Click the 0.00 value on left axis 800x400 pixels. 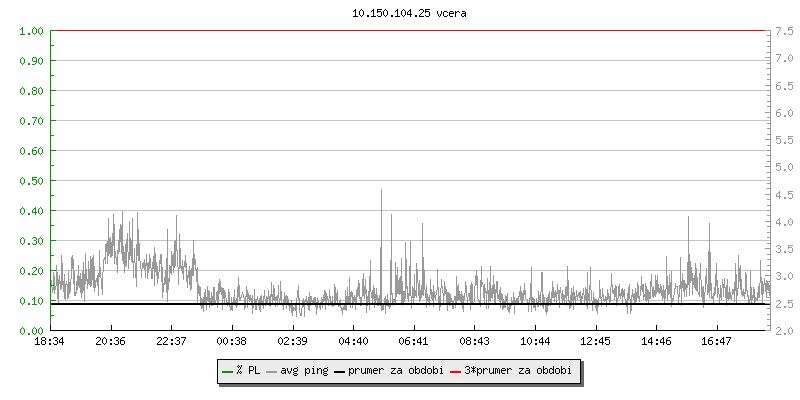point(31,331)
